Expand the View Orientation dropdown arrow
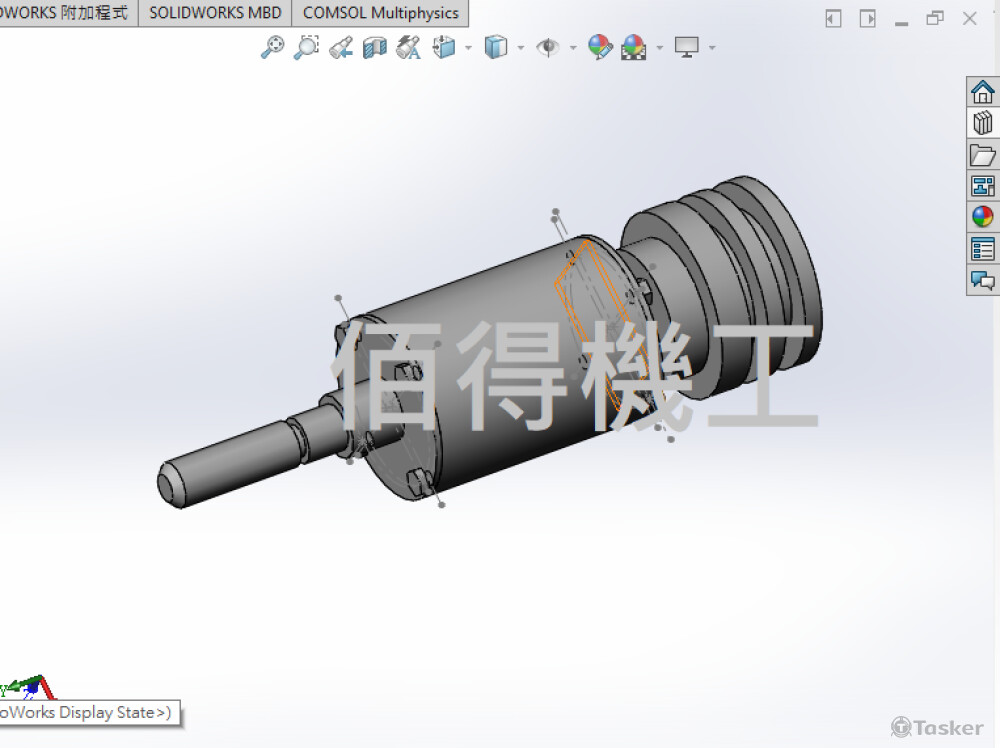The image size is (1000, 748). coord(468,47)
